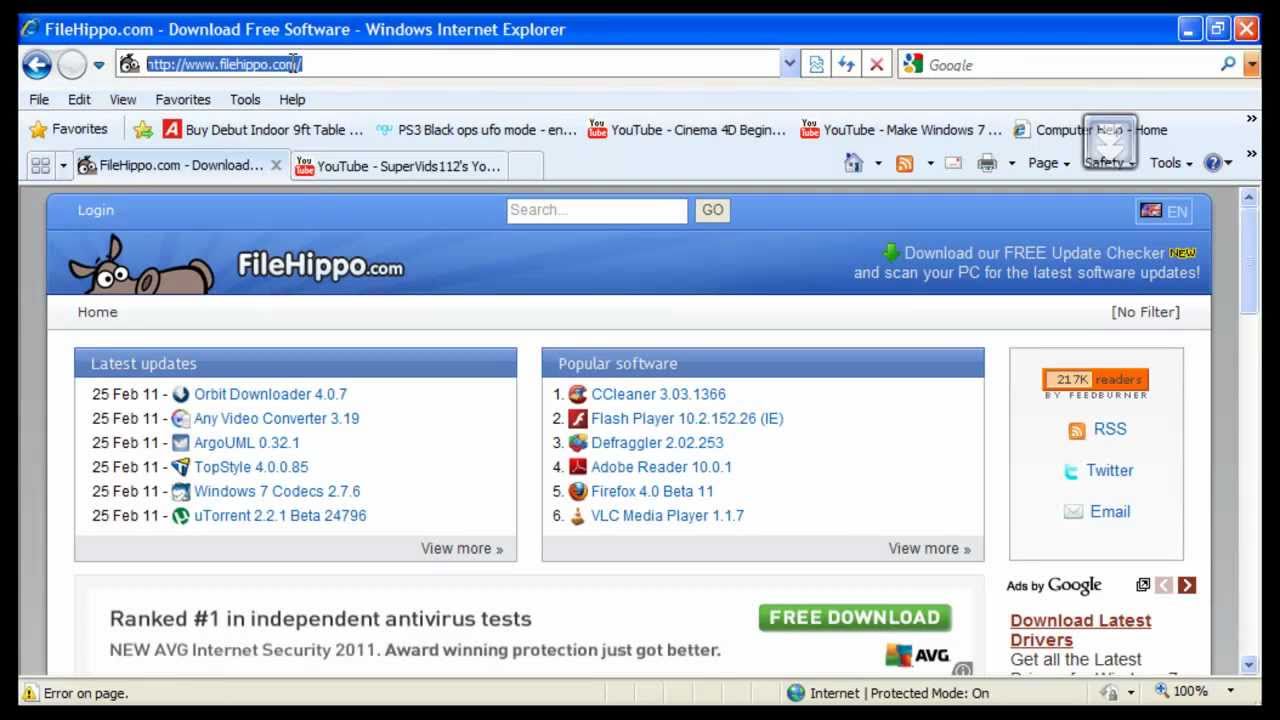
Task: Open the Favorites star button
Action: (69, 129)
